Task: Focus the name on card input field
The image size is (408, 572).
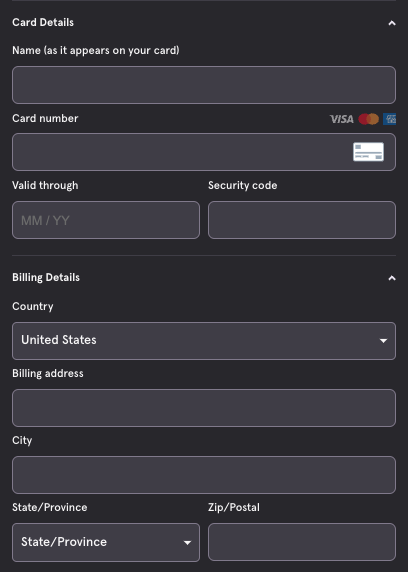Action: coord(204,85)
